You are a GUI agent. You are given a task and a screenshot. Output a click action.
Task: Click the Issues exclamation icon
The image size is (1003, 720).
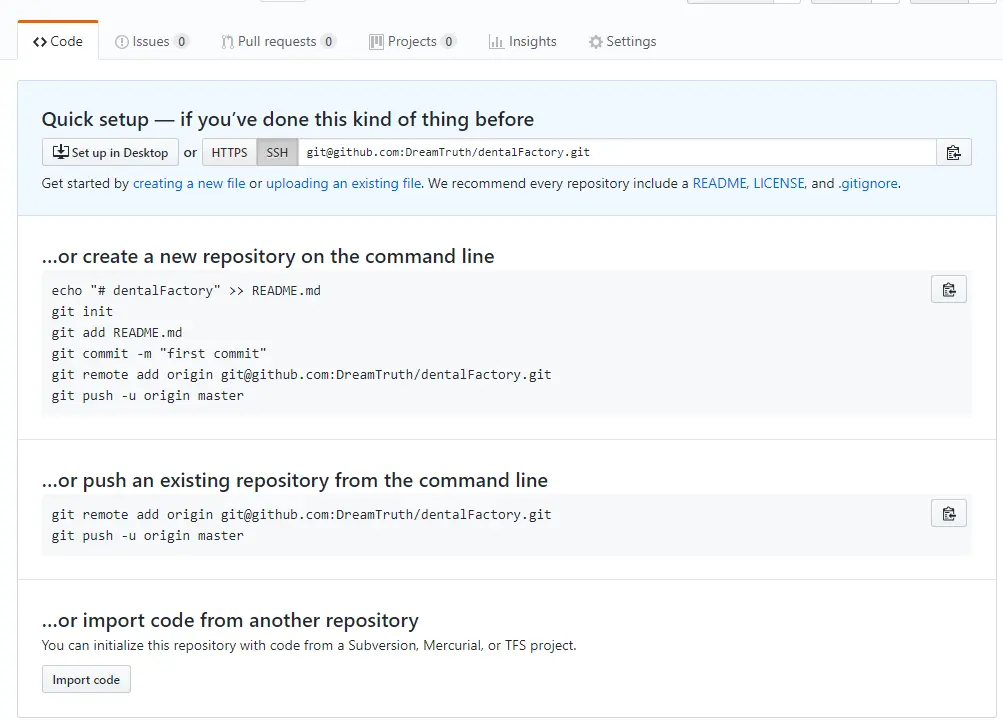[122, 42]
